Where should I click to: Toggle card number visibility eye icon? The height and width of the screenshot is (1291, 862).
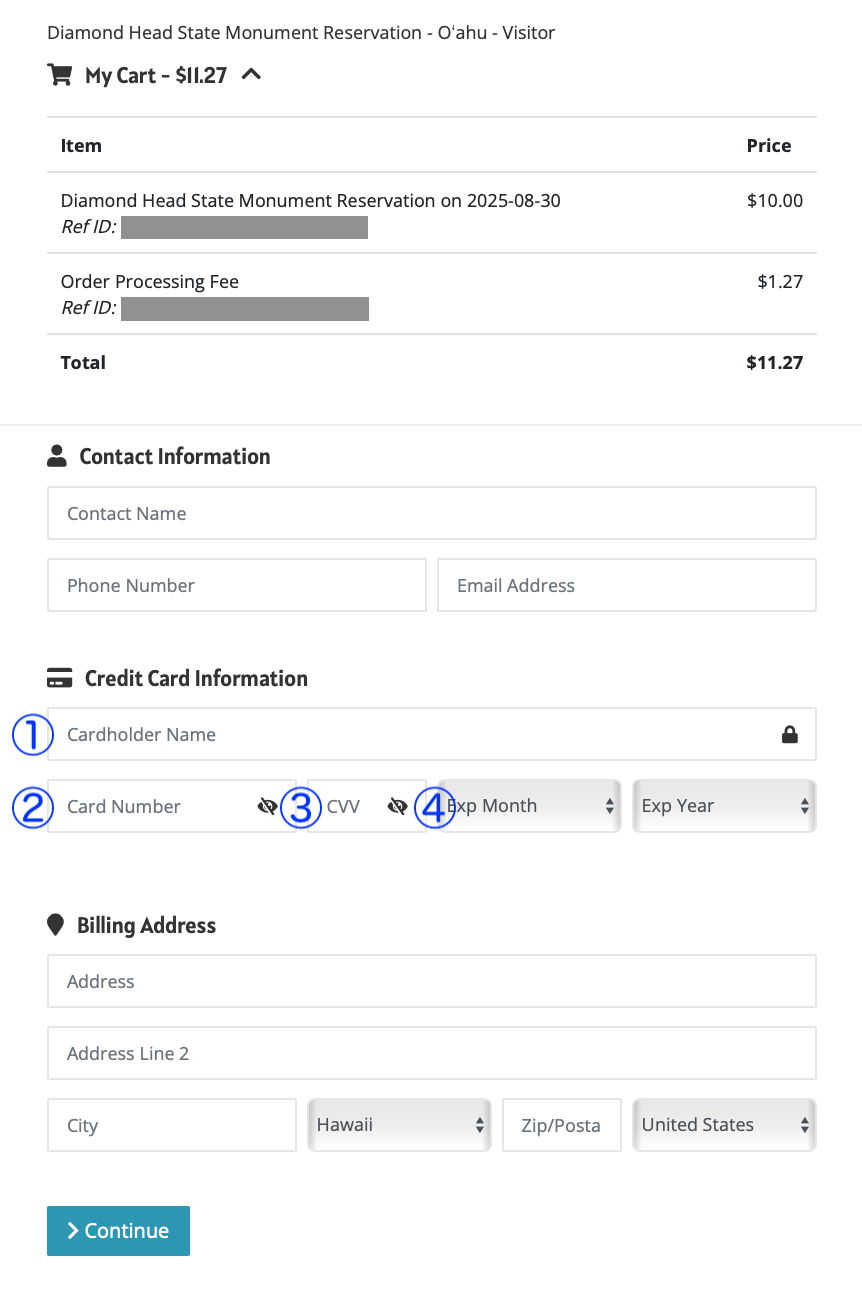point(267,807)
